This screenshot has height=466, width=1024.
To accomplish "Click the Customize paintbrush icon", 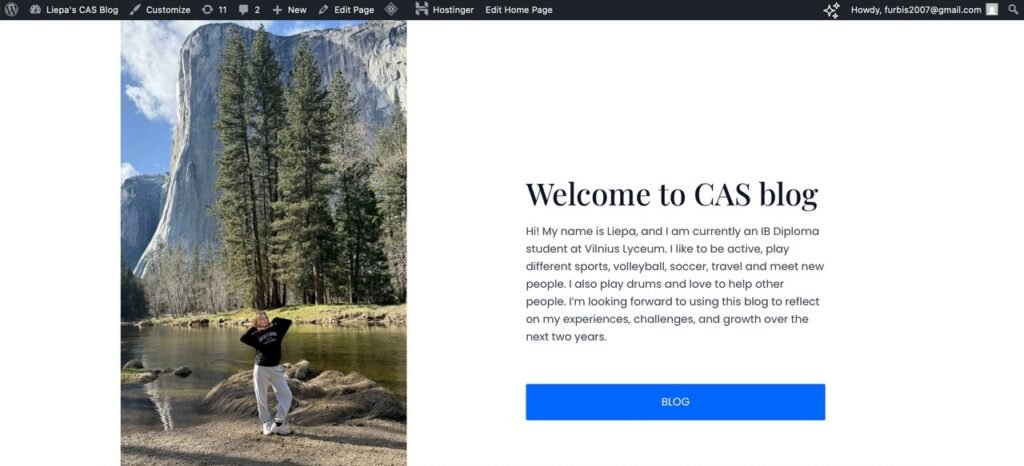I will (x=135, y=10).
